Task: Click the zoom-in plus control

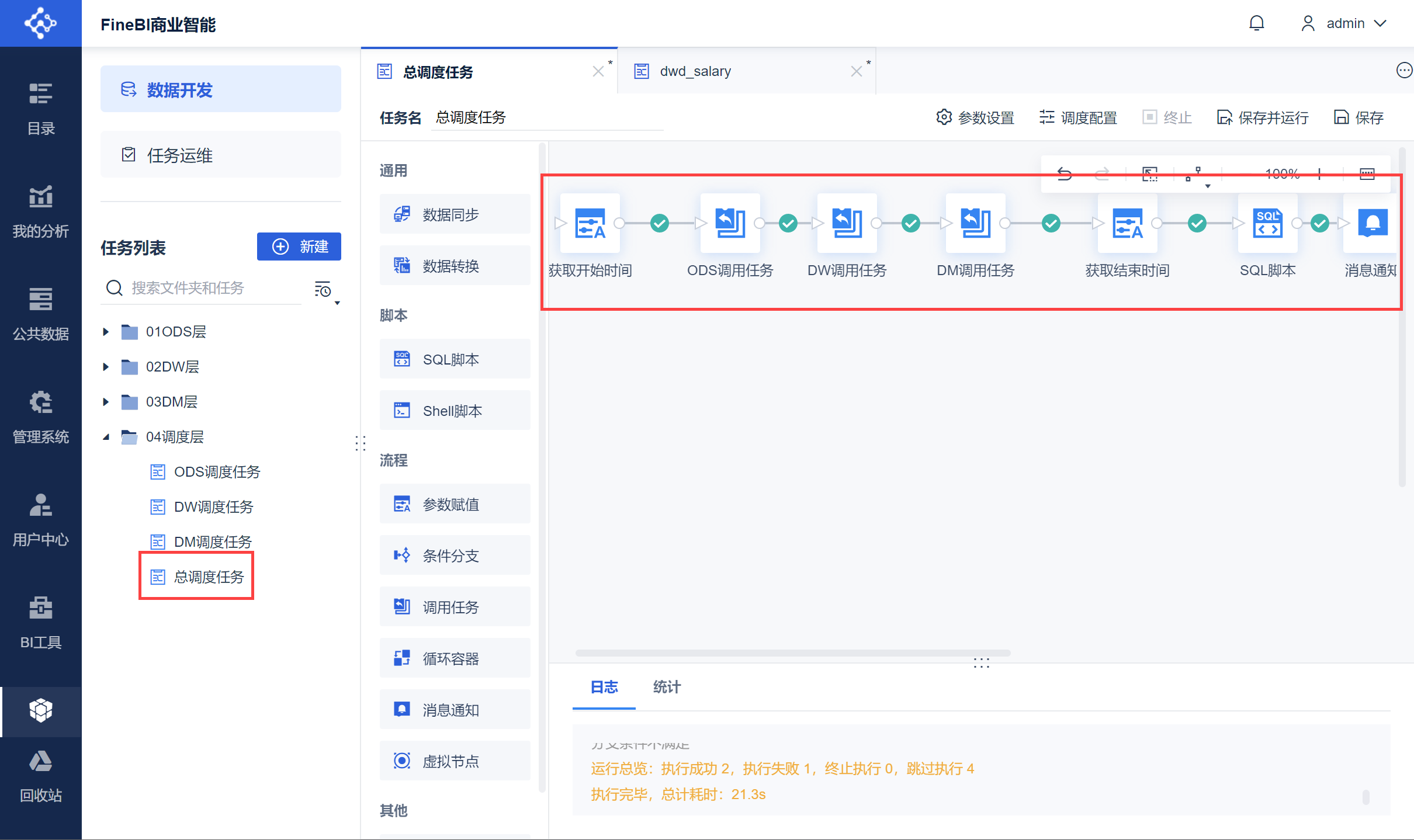Action: (x=1320, y=174)
